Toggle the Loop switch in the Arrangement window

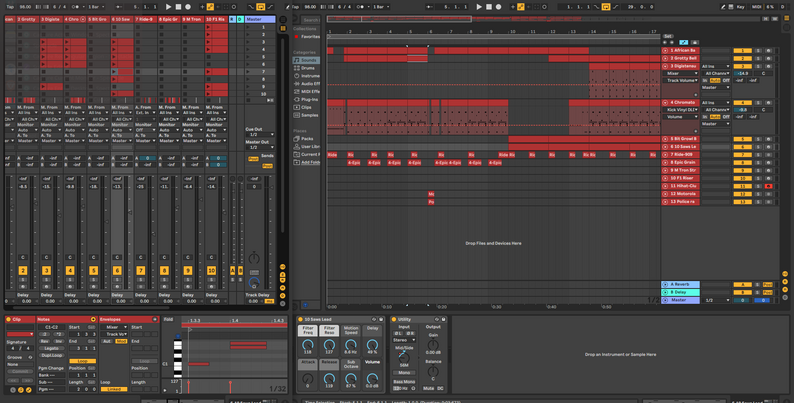[606, 7]
